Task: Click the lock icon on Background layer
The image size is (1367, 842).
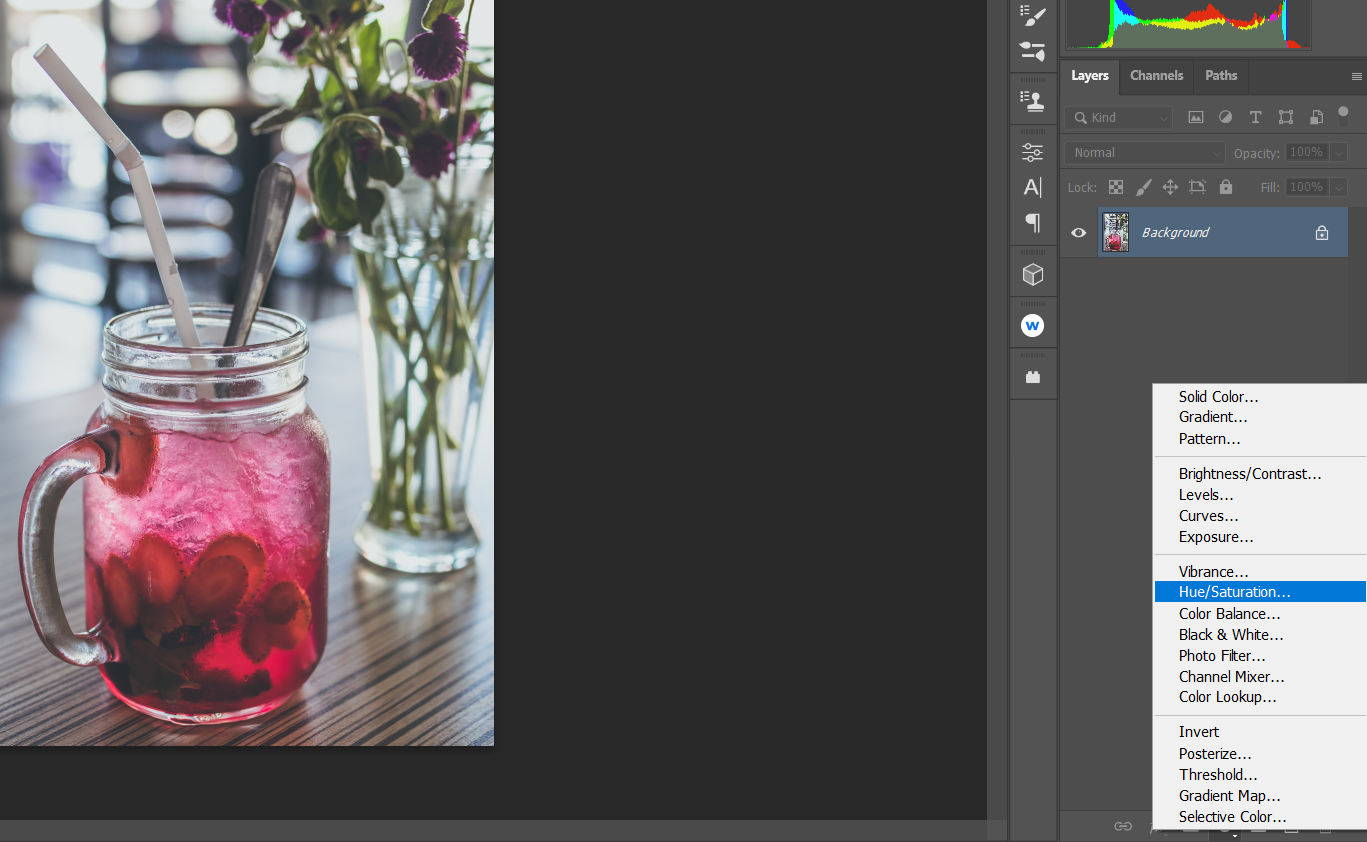Action: 1322,233
